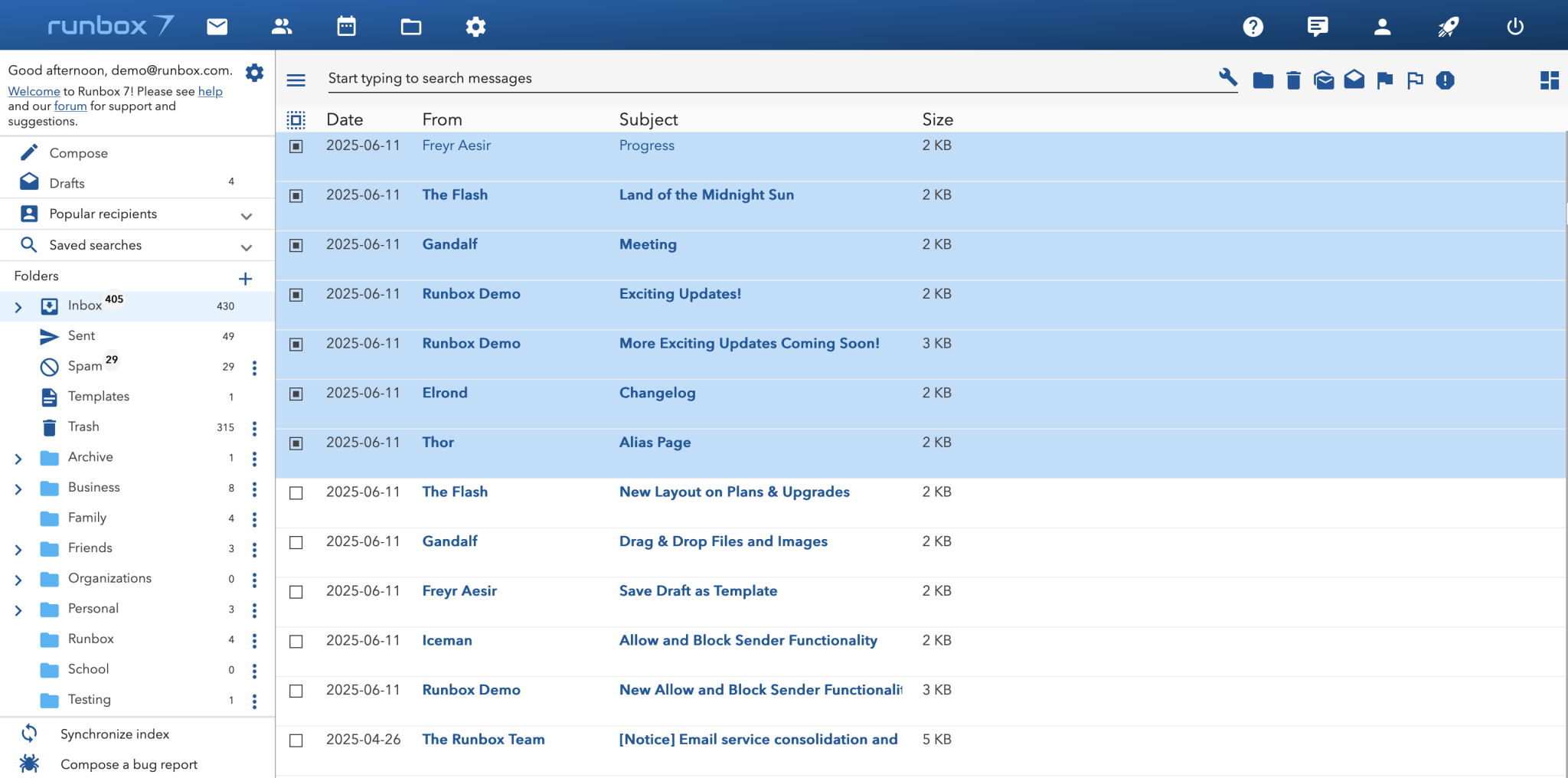Expand the Business folder tree
This screenshot has height=778, width=1568.
tap(18, 489)
